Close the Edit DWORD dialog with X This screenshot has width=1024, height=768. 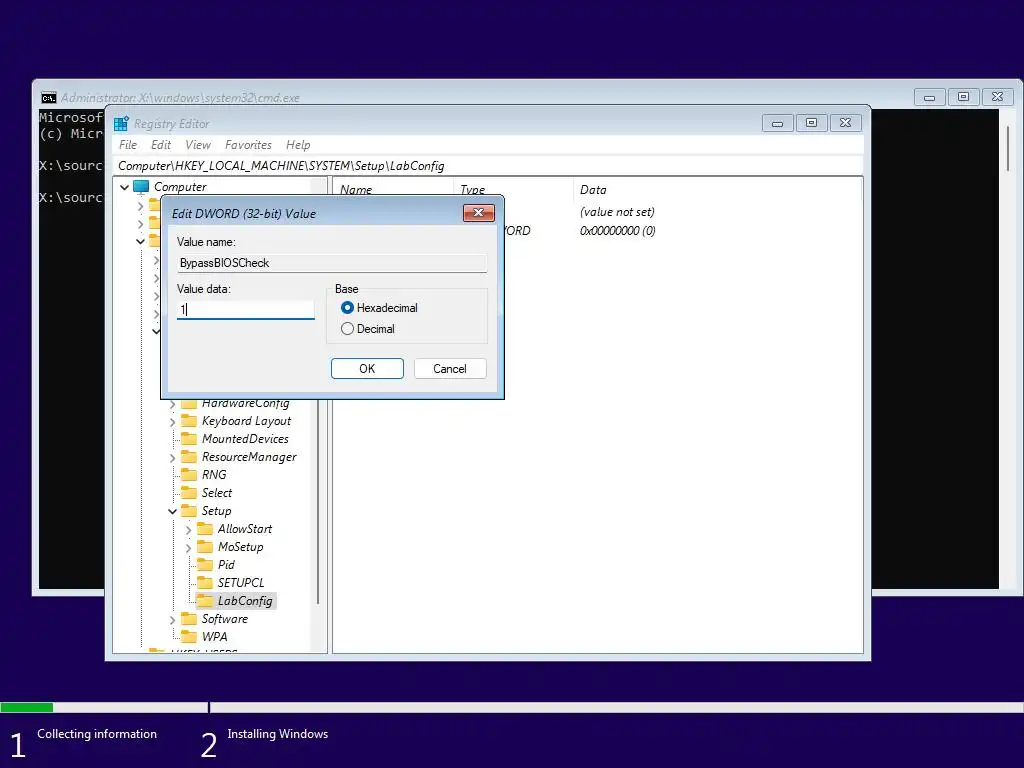tap(479, 213)
